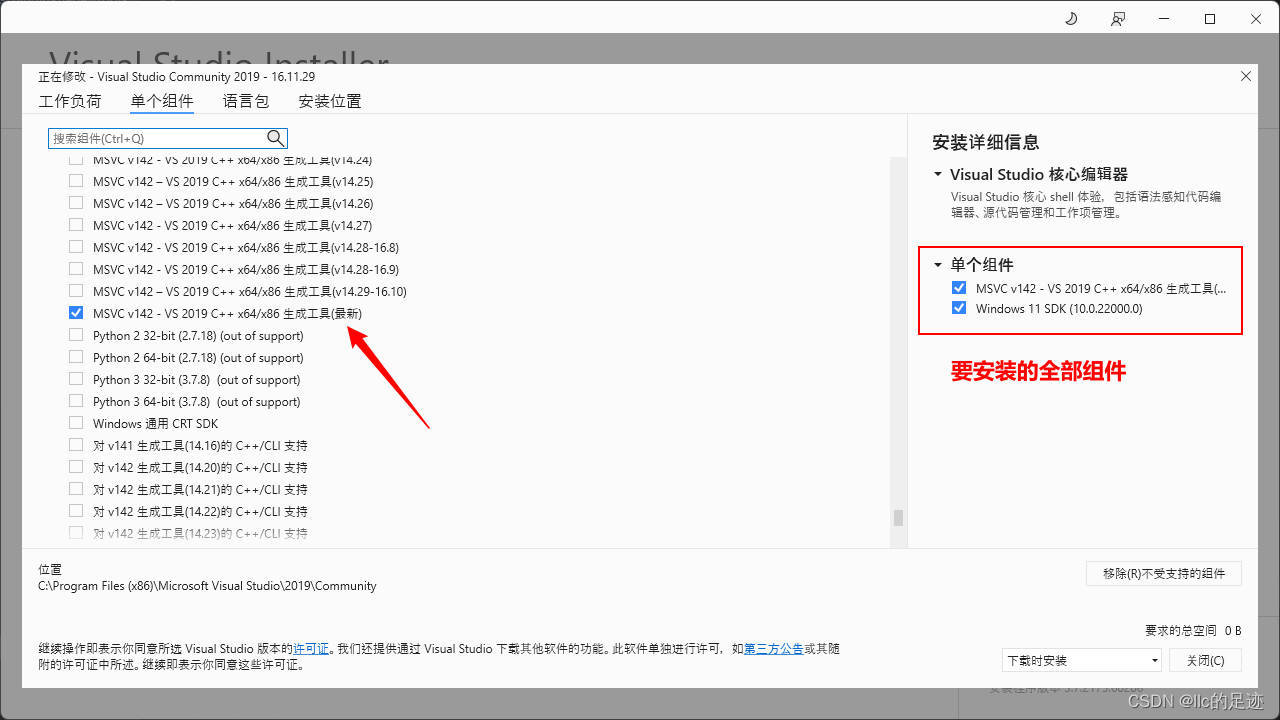Open the 第三方公告 link
Viewport: 1280px width, 720px height.
[x=774, y=649]
